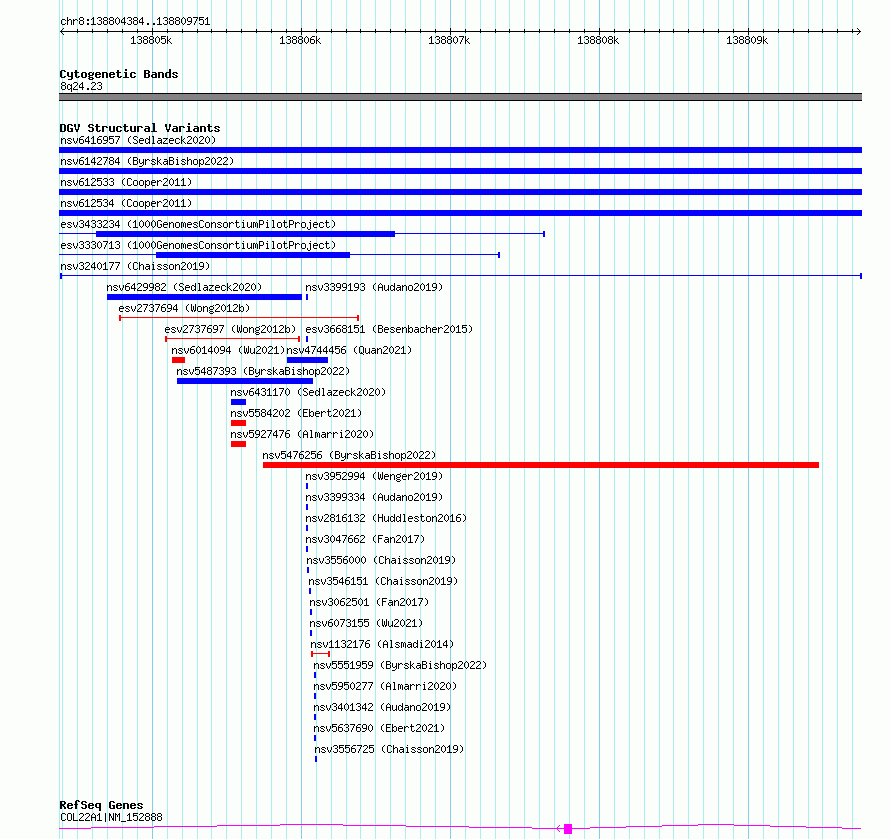Select the nsv5551959 (ByrskaBishop2022) label
Screen dimensions: 890x839
click(400, 665)
